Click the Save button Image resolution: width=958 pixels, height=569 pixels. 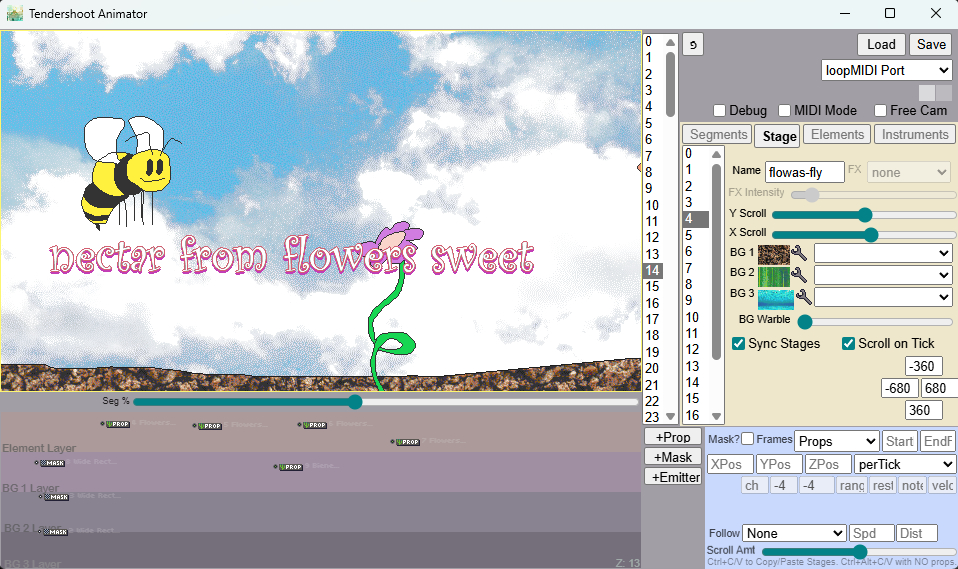tap(931, 44)
